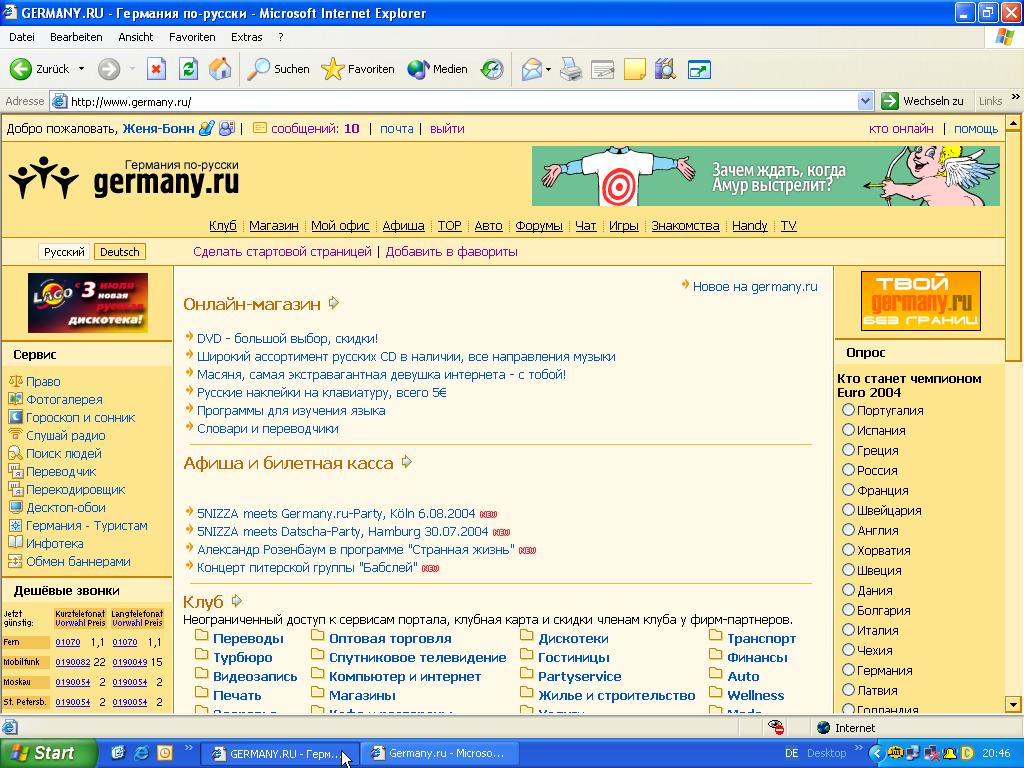Click the Слушай радио icon
The image size is (1024, 768).
pos(16,435)
